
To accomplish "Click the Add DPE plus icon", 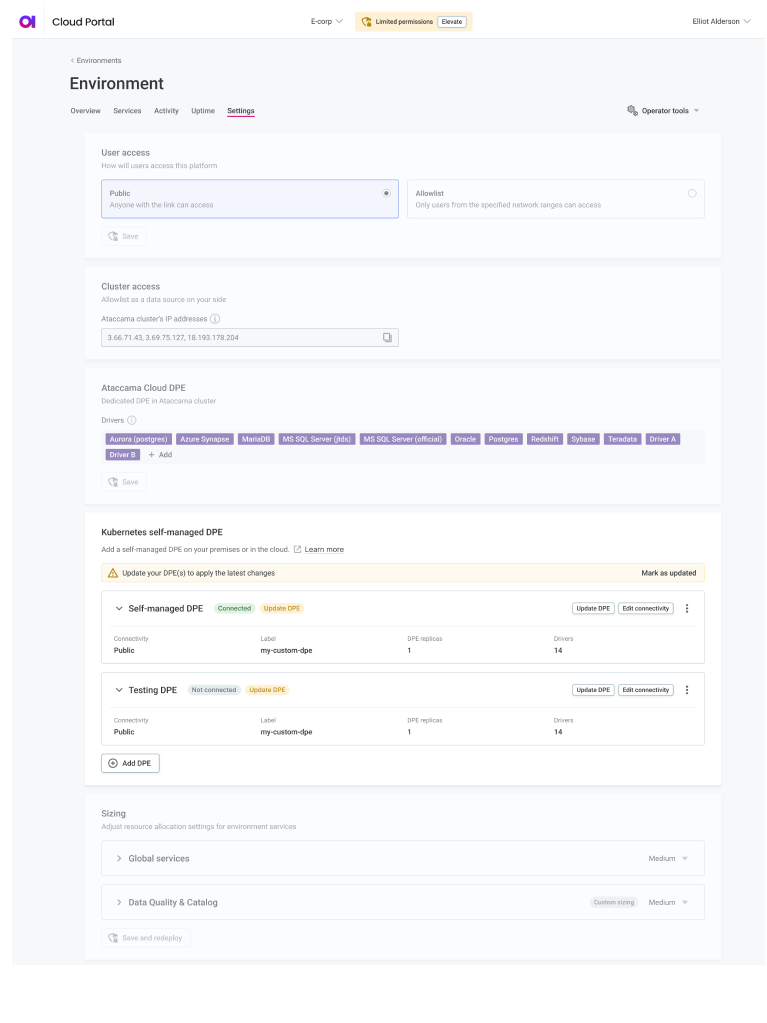I will pos(112,763).
